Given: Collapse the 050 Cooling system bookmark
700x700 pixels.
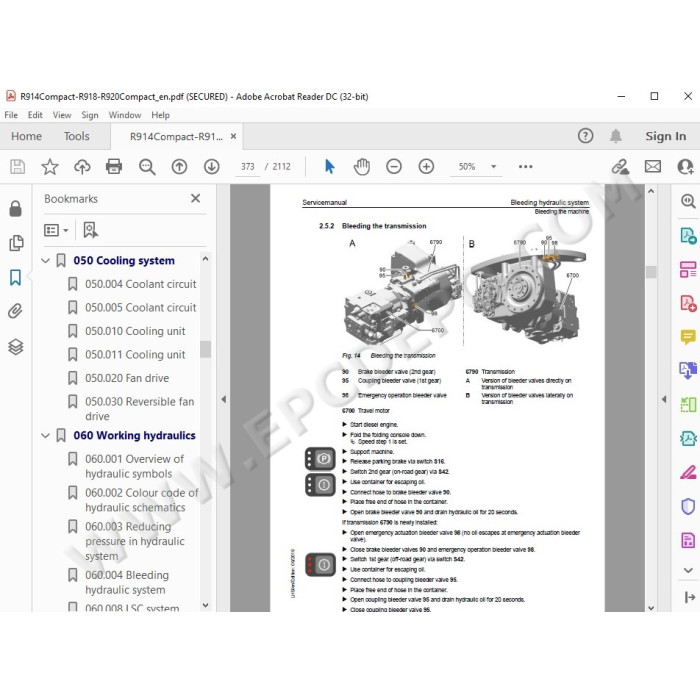Looking at the screenshot, I should [x=45, y=260].
